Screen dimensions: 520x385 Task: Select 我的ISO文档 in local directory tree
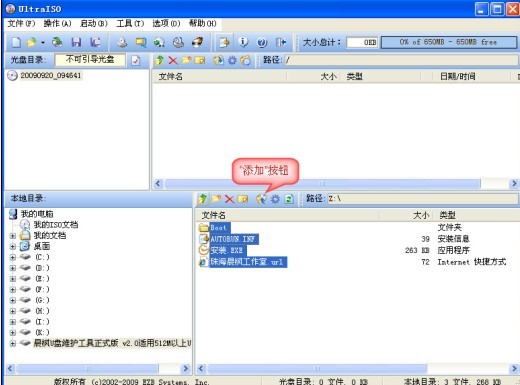tap(56, 225)
